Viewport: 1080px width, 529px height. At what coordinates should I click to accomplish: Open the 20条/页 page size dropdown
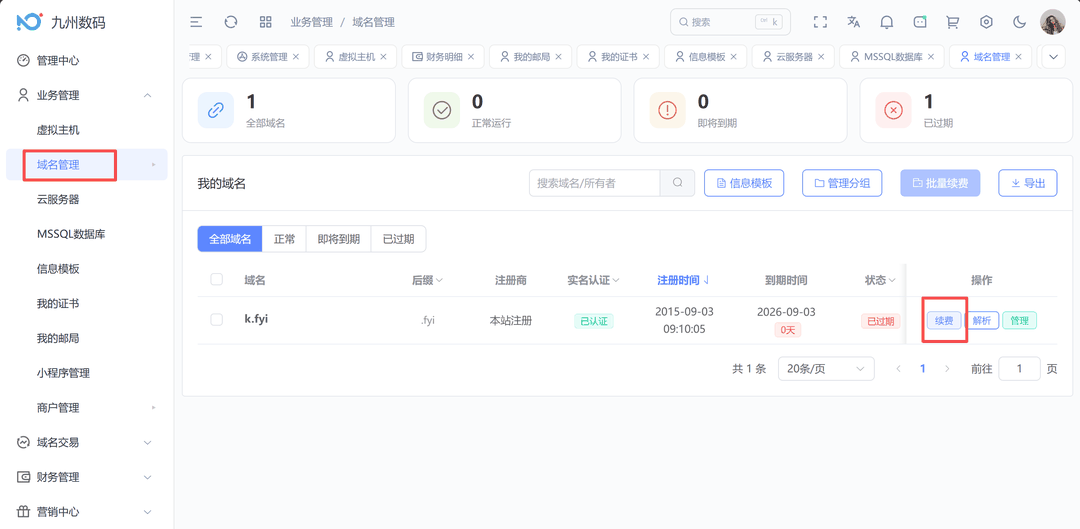click(826, 369)
